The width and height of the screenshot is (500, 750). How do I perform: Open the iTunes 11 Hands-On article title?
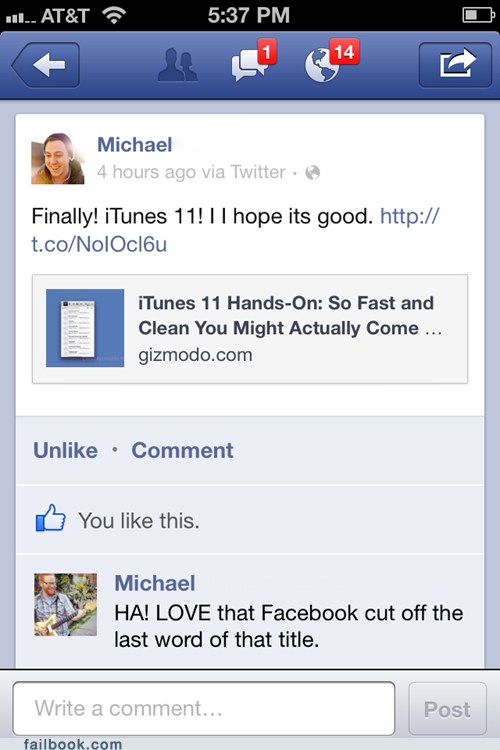point(289,316)
